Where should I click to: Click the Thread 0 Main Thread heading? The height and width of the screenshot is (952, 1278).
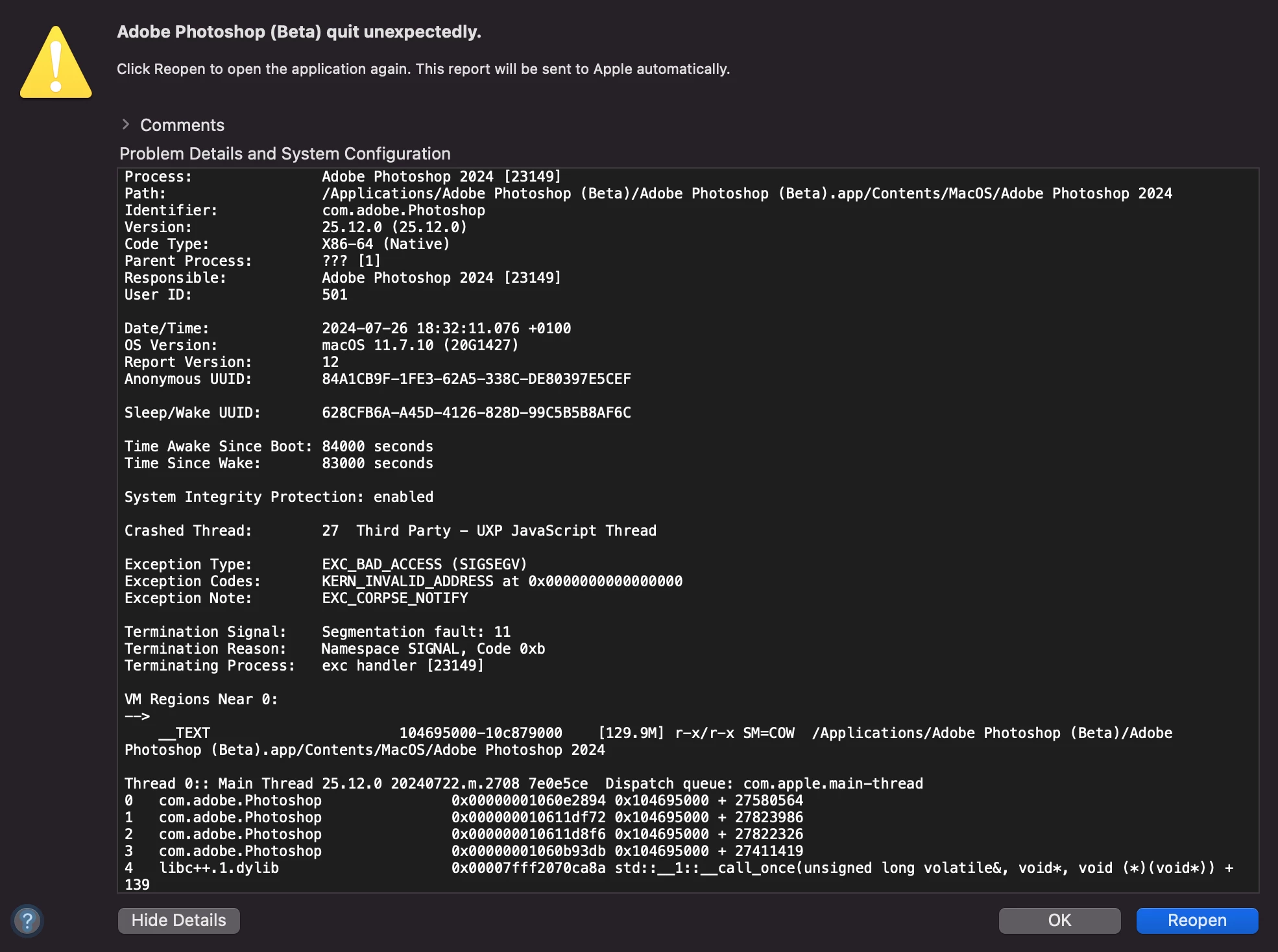523,783
